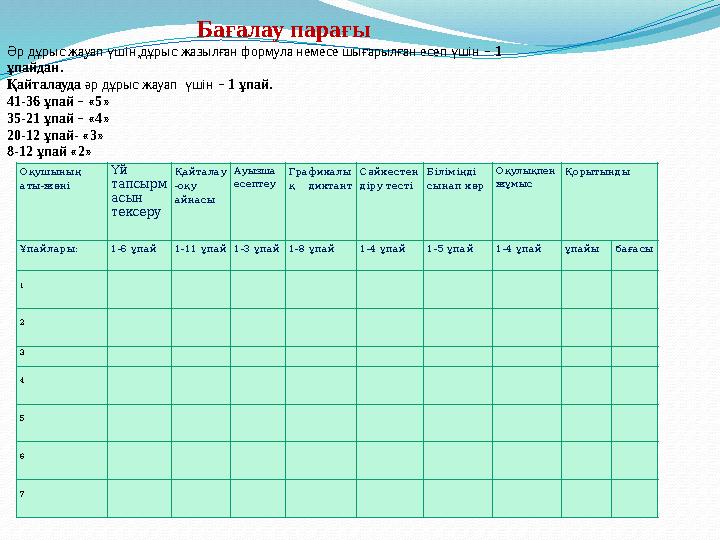Click header cell 'Оқушының аты-жөні'
The height and width of the screenshot is (540, 720).
point(62,202)
